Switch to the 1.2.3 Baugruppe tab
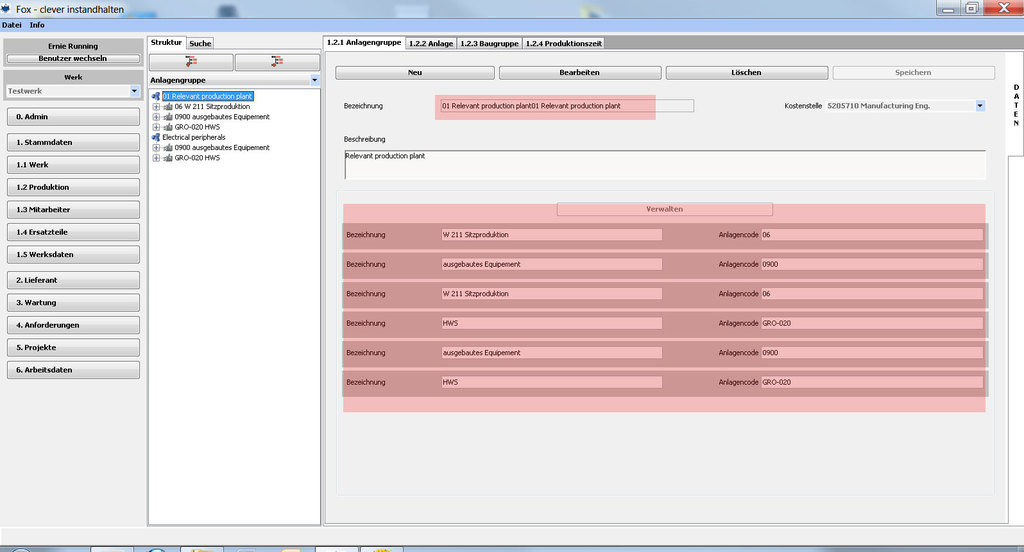 (x=490, y=43)
